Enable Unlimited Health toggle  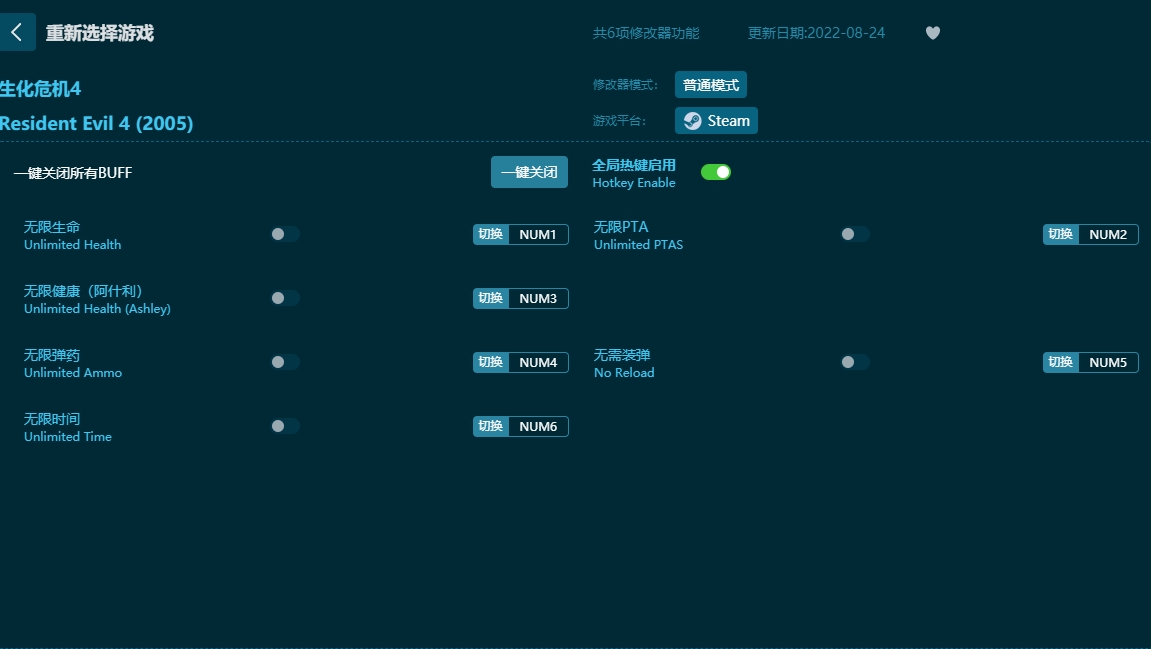coord(285,234)
